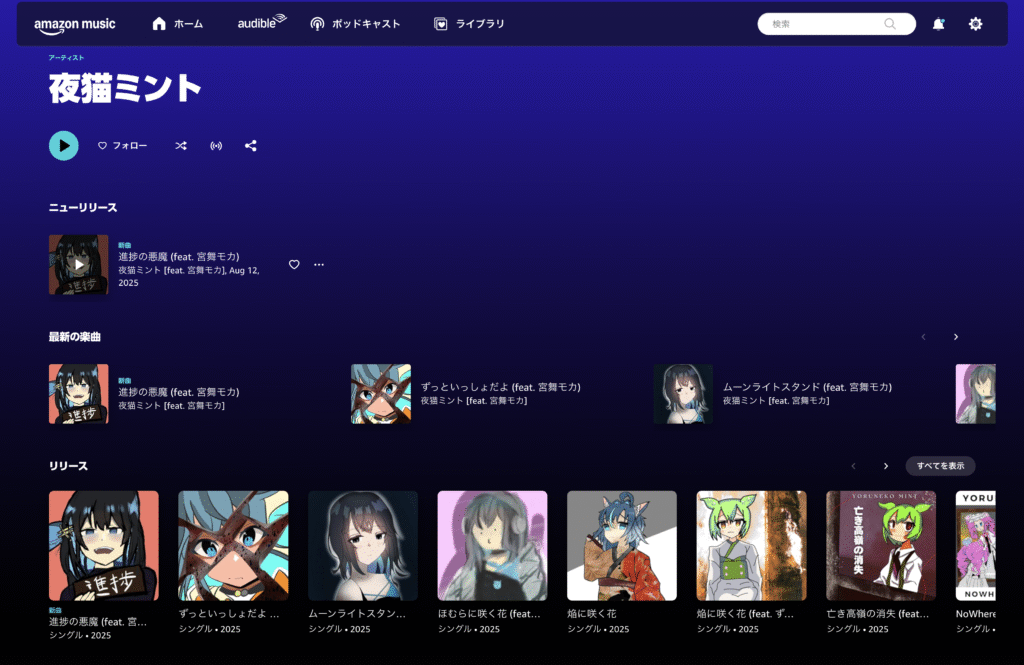Share the artist page

point(251,146)
